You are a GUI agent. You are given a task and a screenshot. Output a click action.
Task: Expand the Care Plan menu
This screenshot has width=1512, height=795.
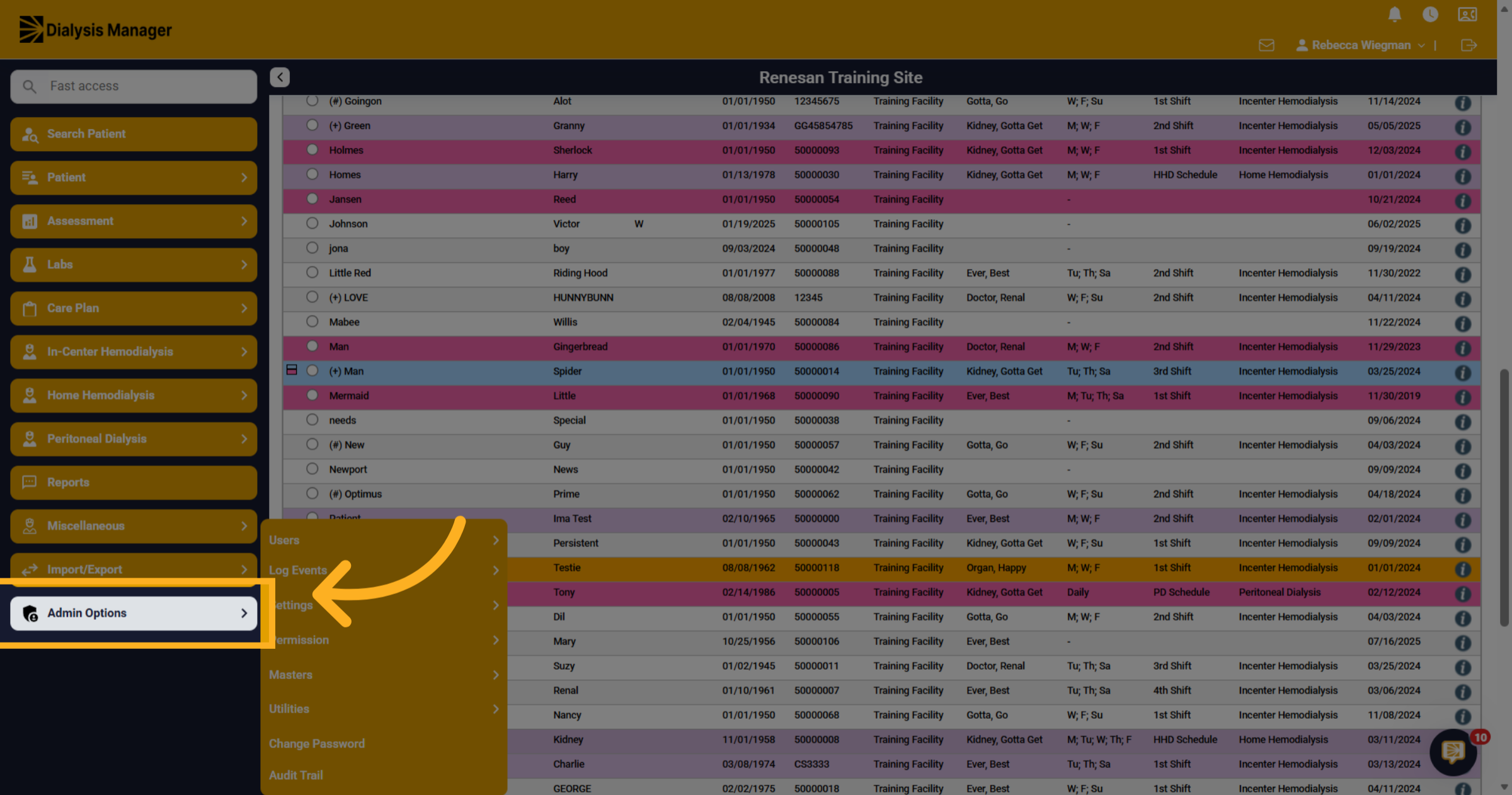[x=134, y=308]
